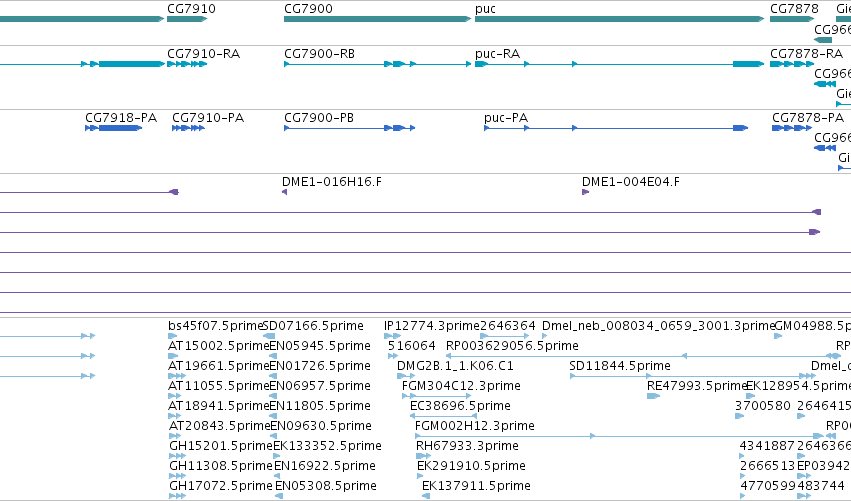Screen dimensions: 851x501
Task: Click EST AT20843.5prime
Action: 219,426
